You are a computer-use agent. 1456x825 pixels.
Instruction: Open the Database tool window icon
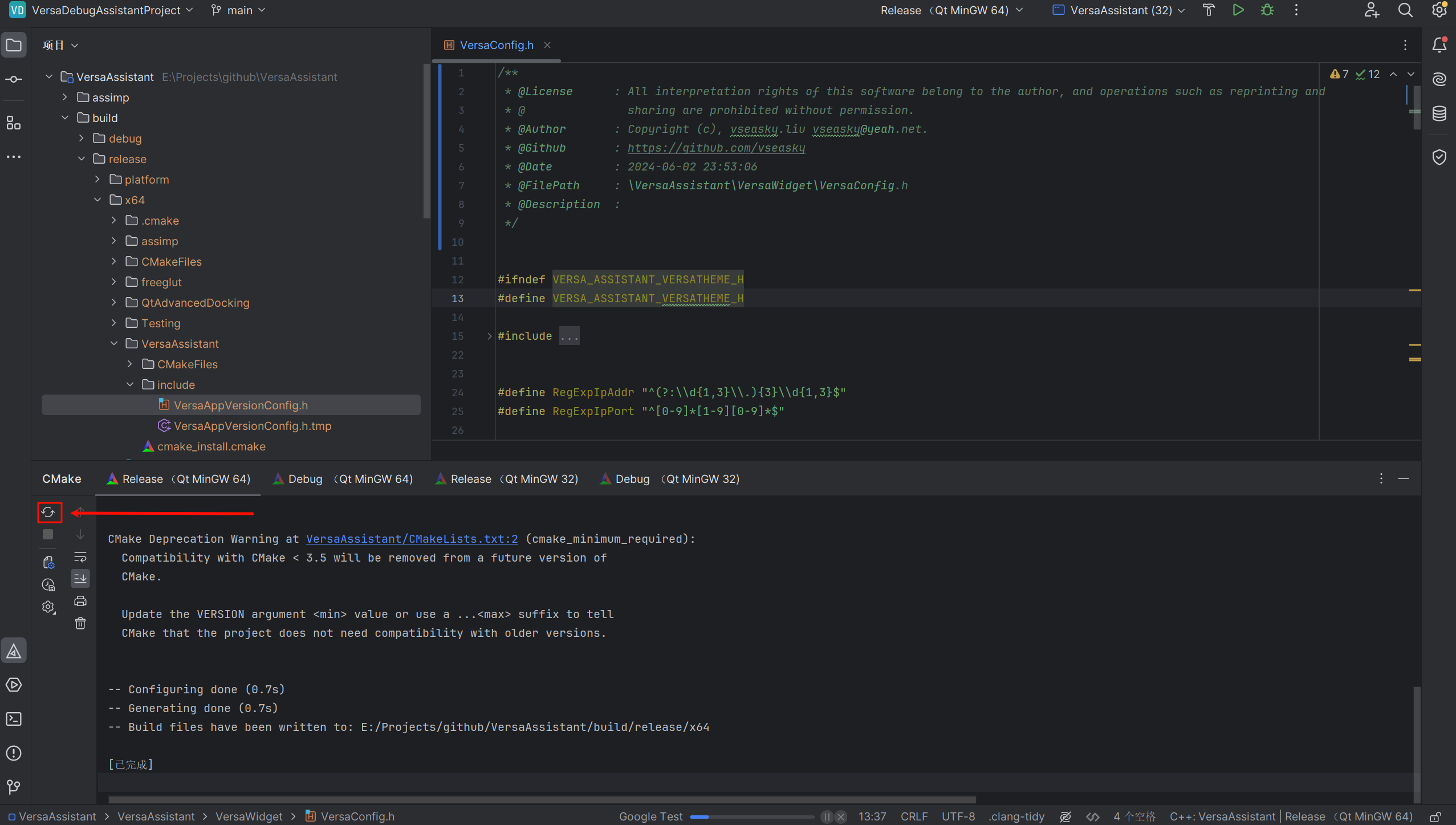(x=1439, y=113)
